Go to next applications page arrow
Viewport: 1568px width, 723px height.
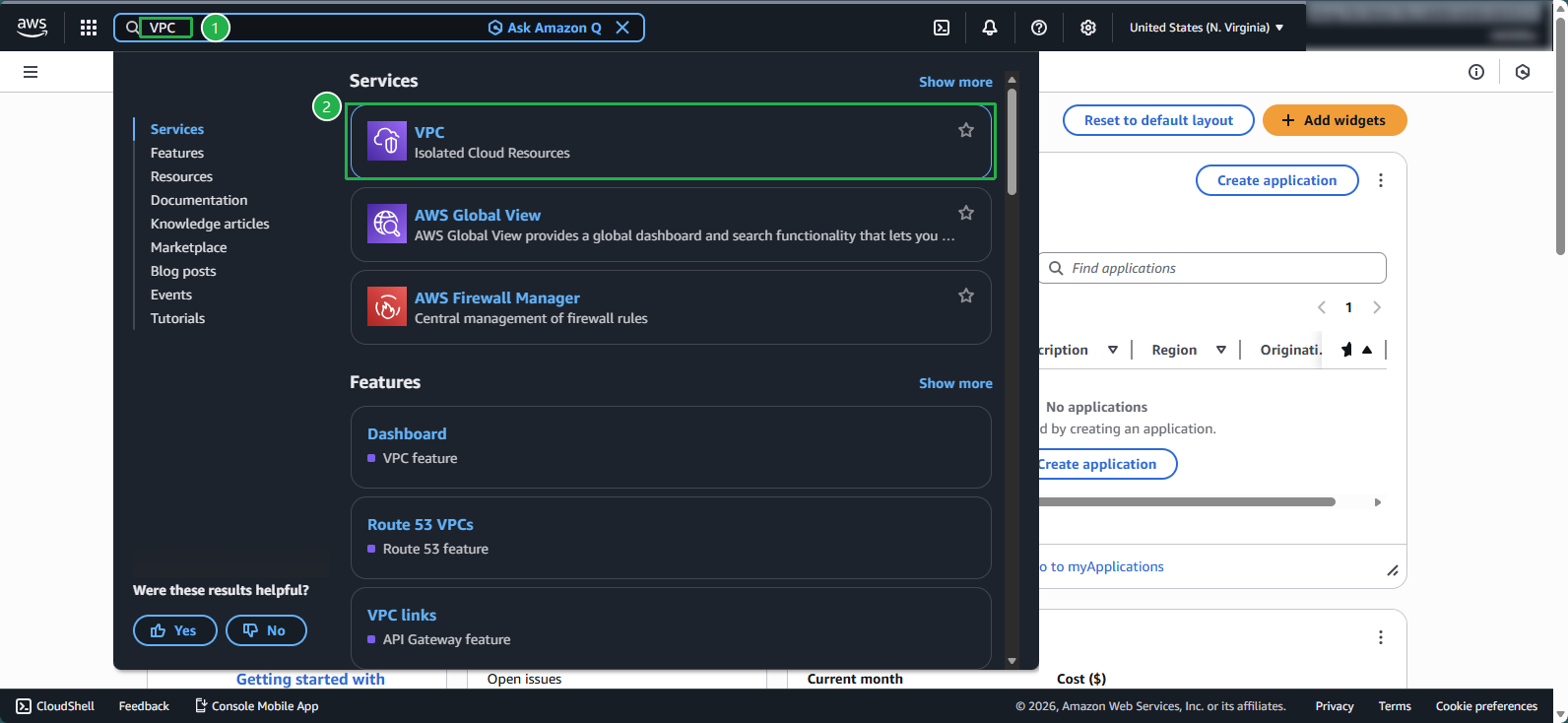(1377, 307)
